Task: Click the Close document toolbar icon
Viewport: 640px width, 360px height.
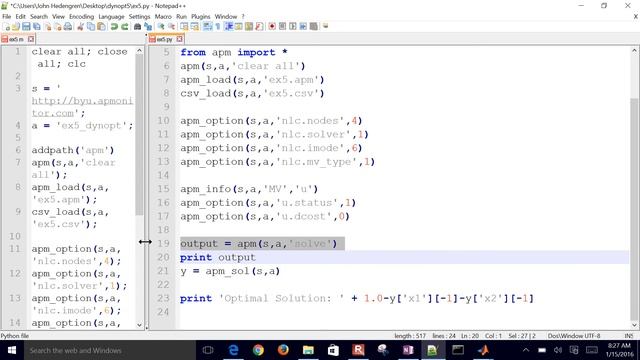Action: pyautogui.click(x=47, y=27)
